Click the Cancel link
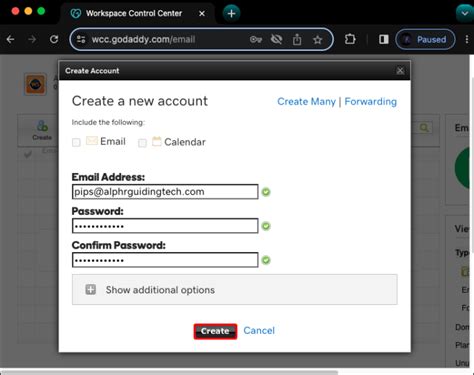474x375 pixels. click(259, 331)
